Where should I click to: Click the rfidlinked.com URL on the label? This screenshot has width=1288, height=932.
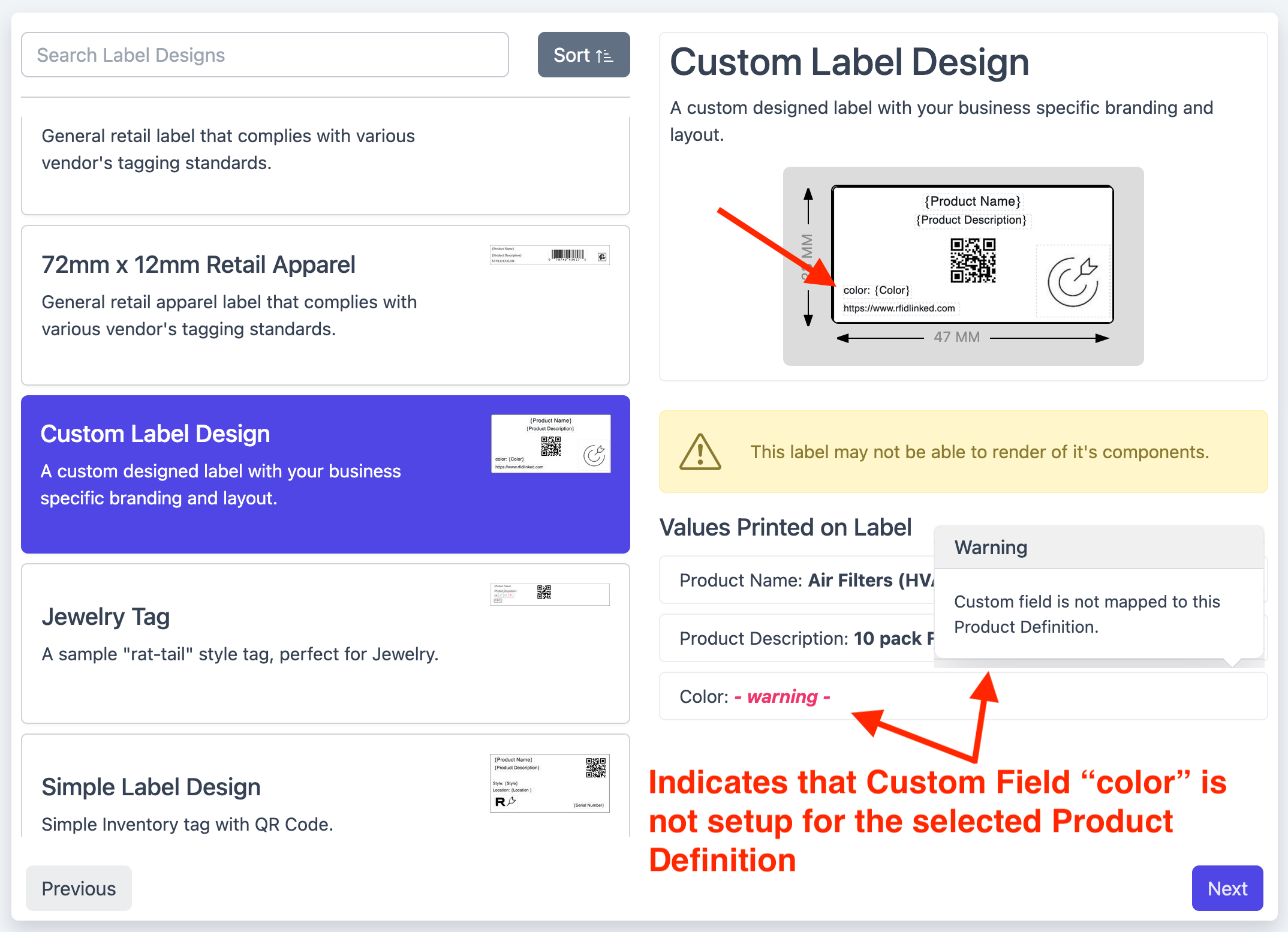pyautogui.click(x=899, y=308)
